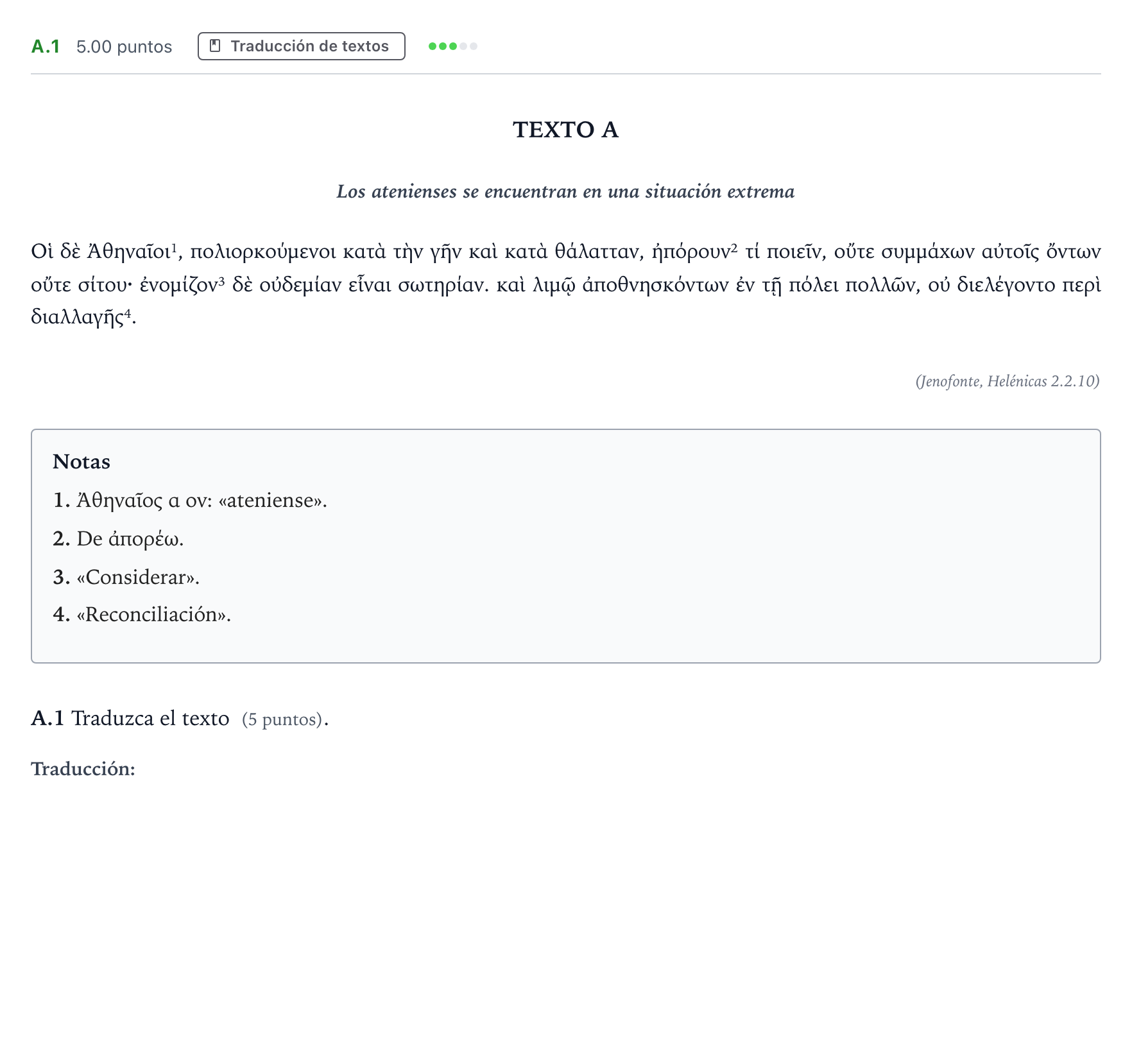Click footnote marker 4 after διαλλαγῆς
Image resolution: width=1132 pixels, height=1064 pixels.
click(x=127, y=313)
